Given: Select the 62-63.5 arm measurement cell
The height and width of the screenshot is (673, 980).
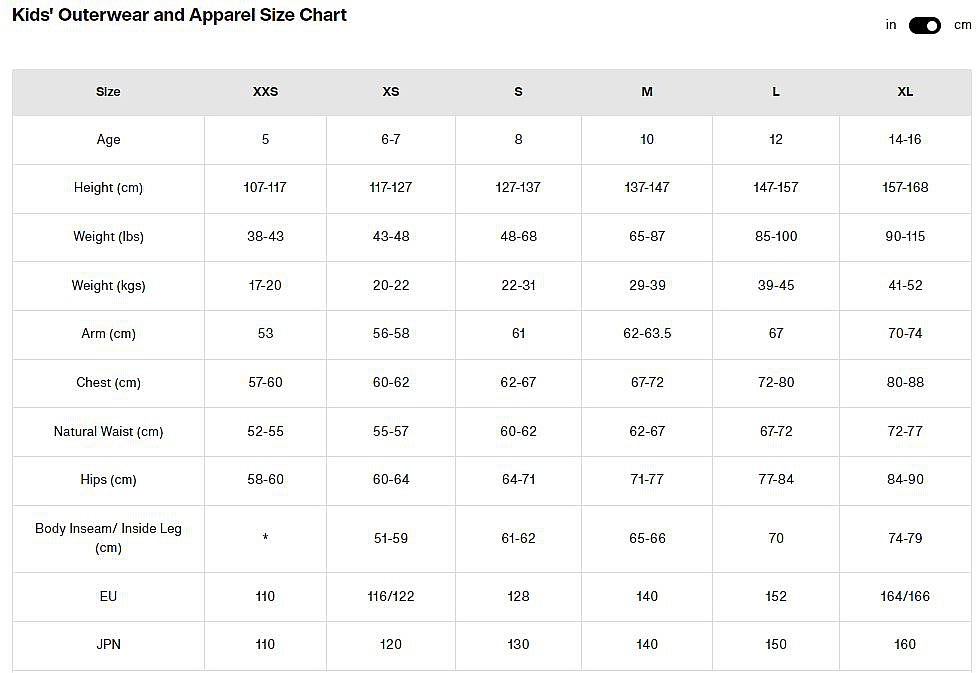Looking at the screenshot, I should [647, 334].
